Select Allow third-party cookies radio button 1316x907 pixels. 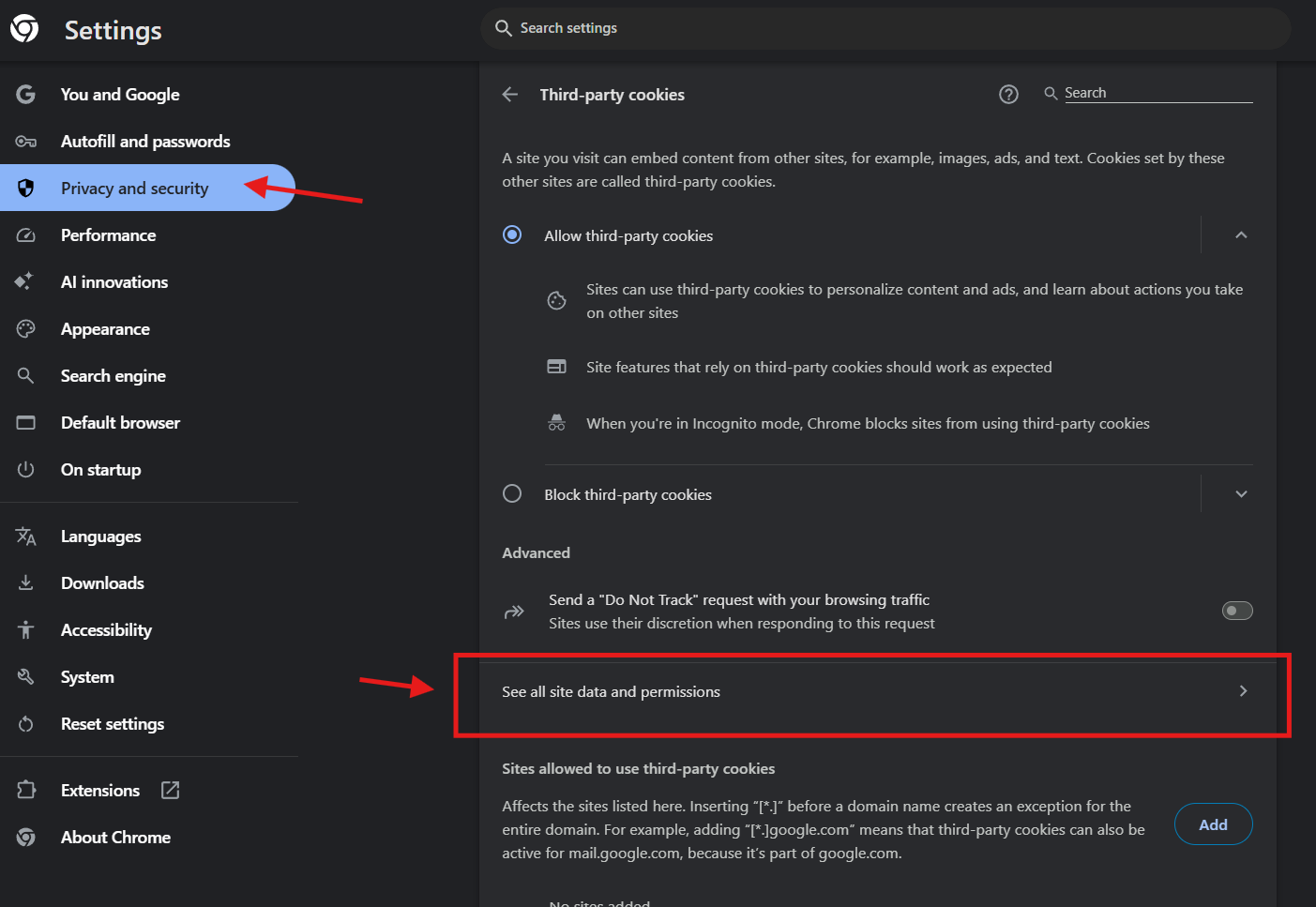[x=512, y=234]
